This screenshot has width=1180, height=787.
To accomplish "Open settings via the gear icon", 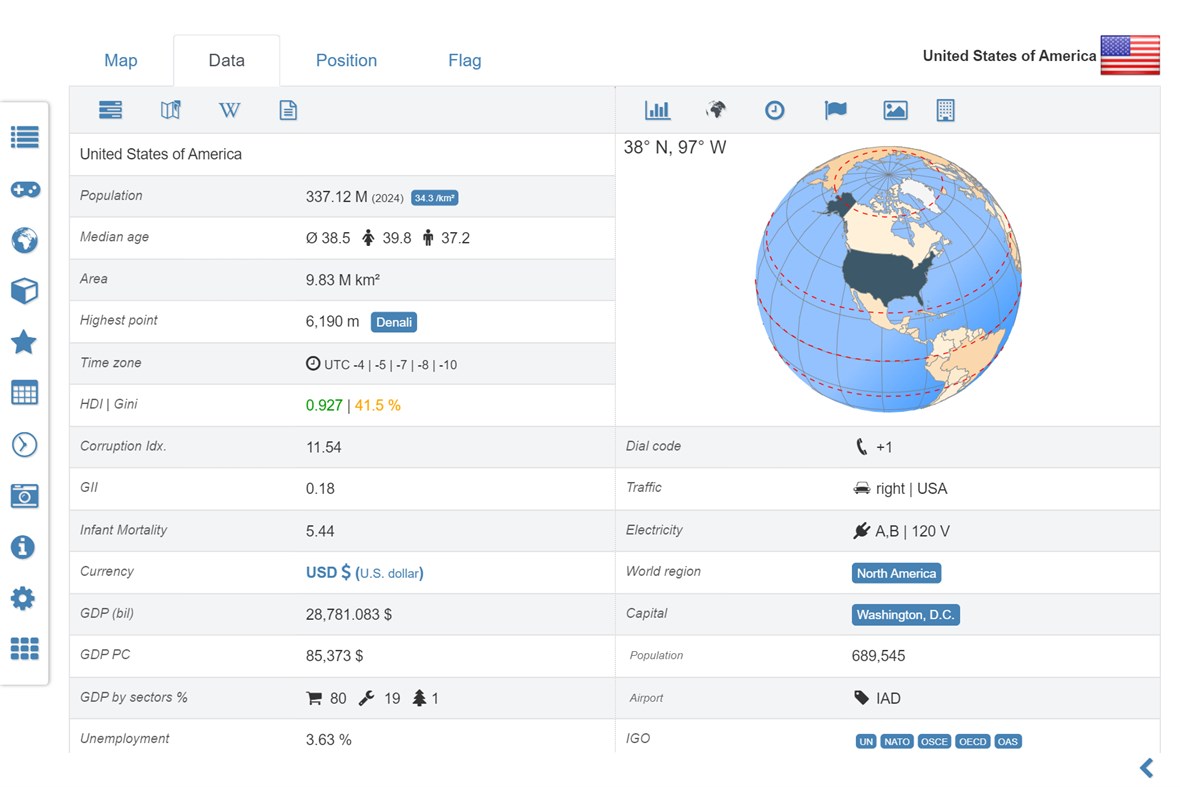I will [24, 598].
